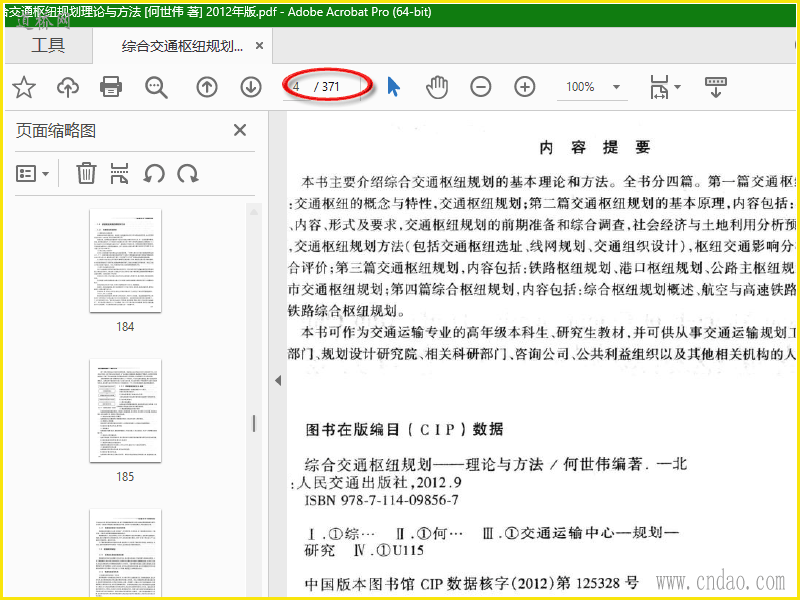Click the cloud upload icon
This screenshot has height=600, width=800.
coord(68,87)
